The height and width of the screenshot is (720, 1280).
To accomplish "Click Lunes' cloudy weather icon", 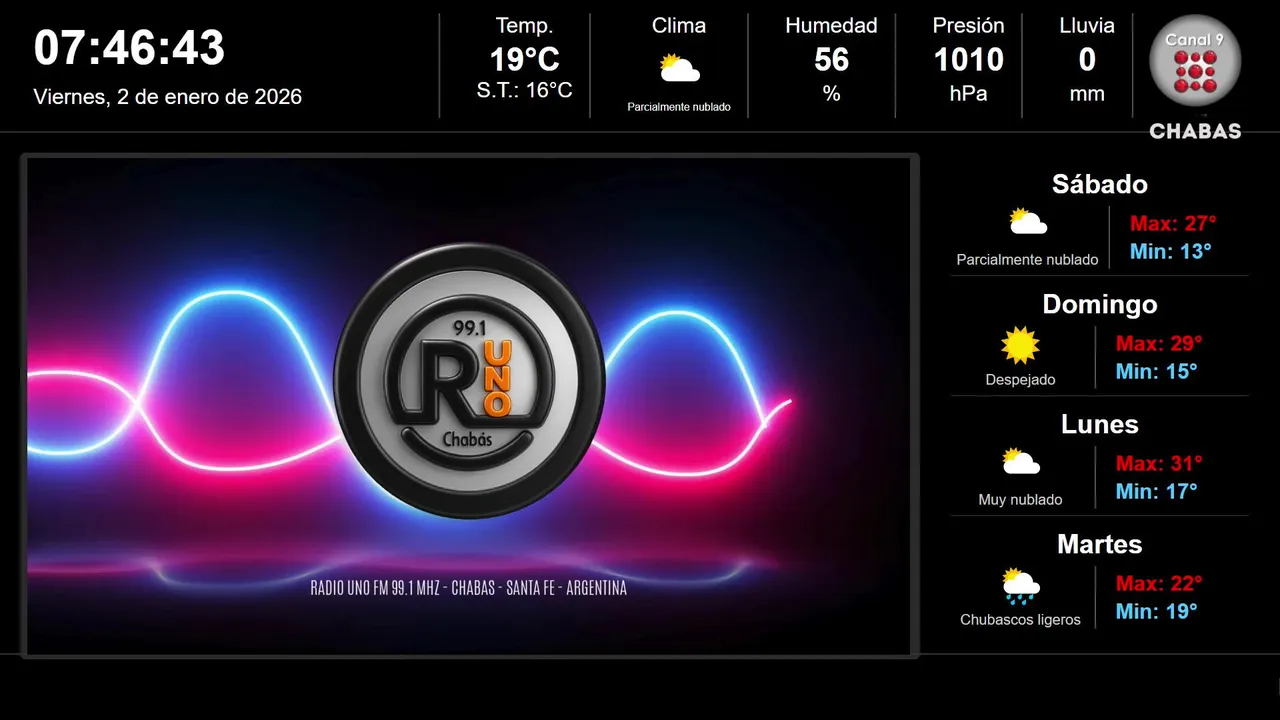I will [x=1021, y=462].
